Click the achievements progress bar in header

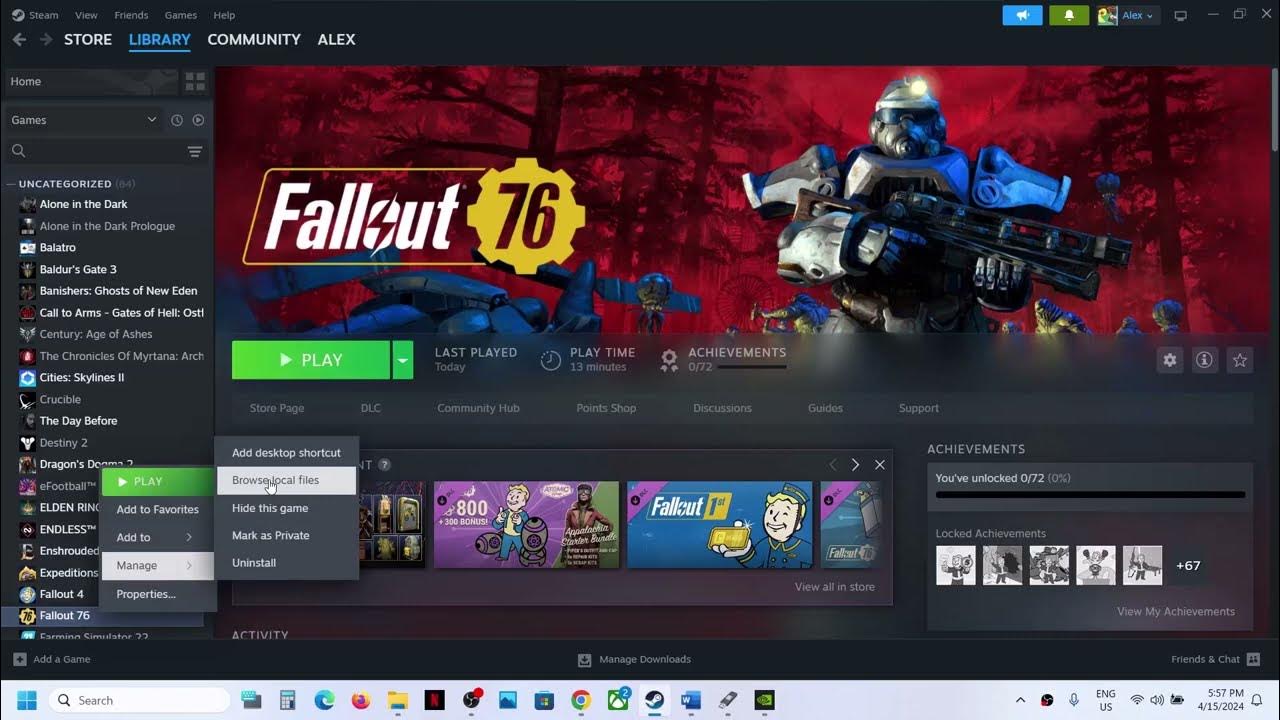752,367
